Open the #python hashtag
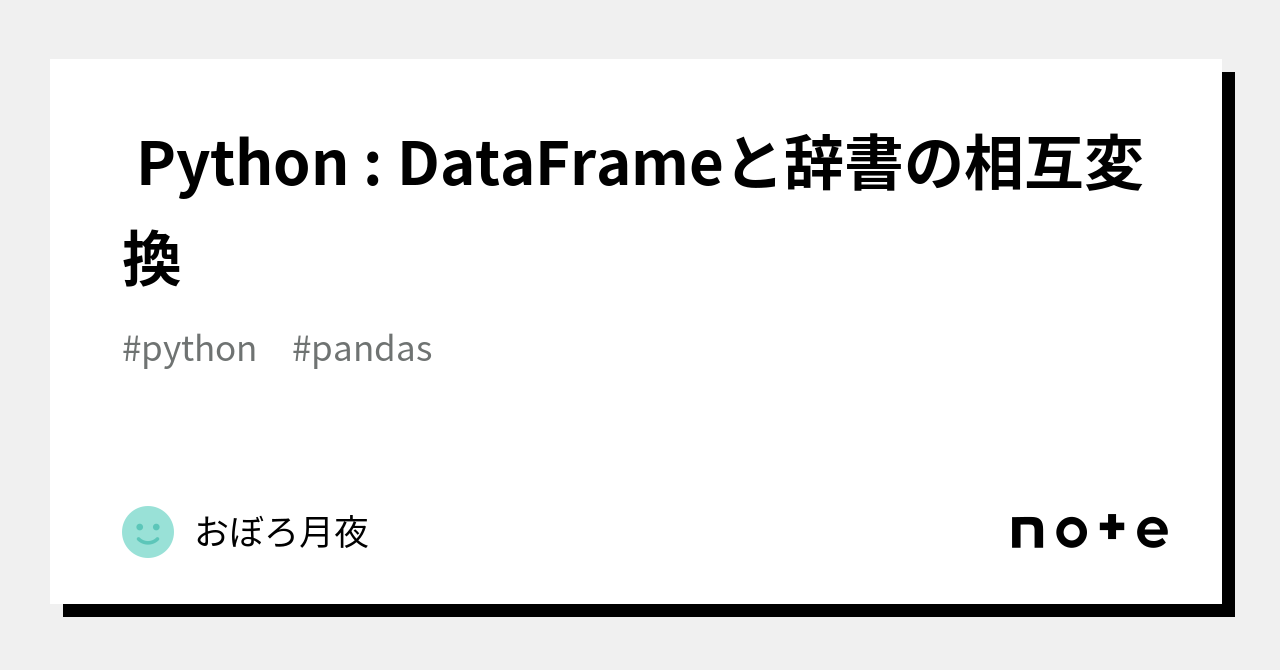This screenshot has height=670, width=1280. [x=190, y=349]
